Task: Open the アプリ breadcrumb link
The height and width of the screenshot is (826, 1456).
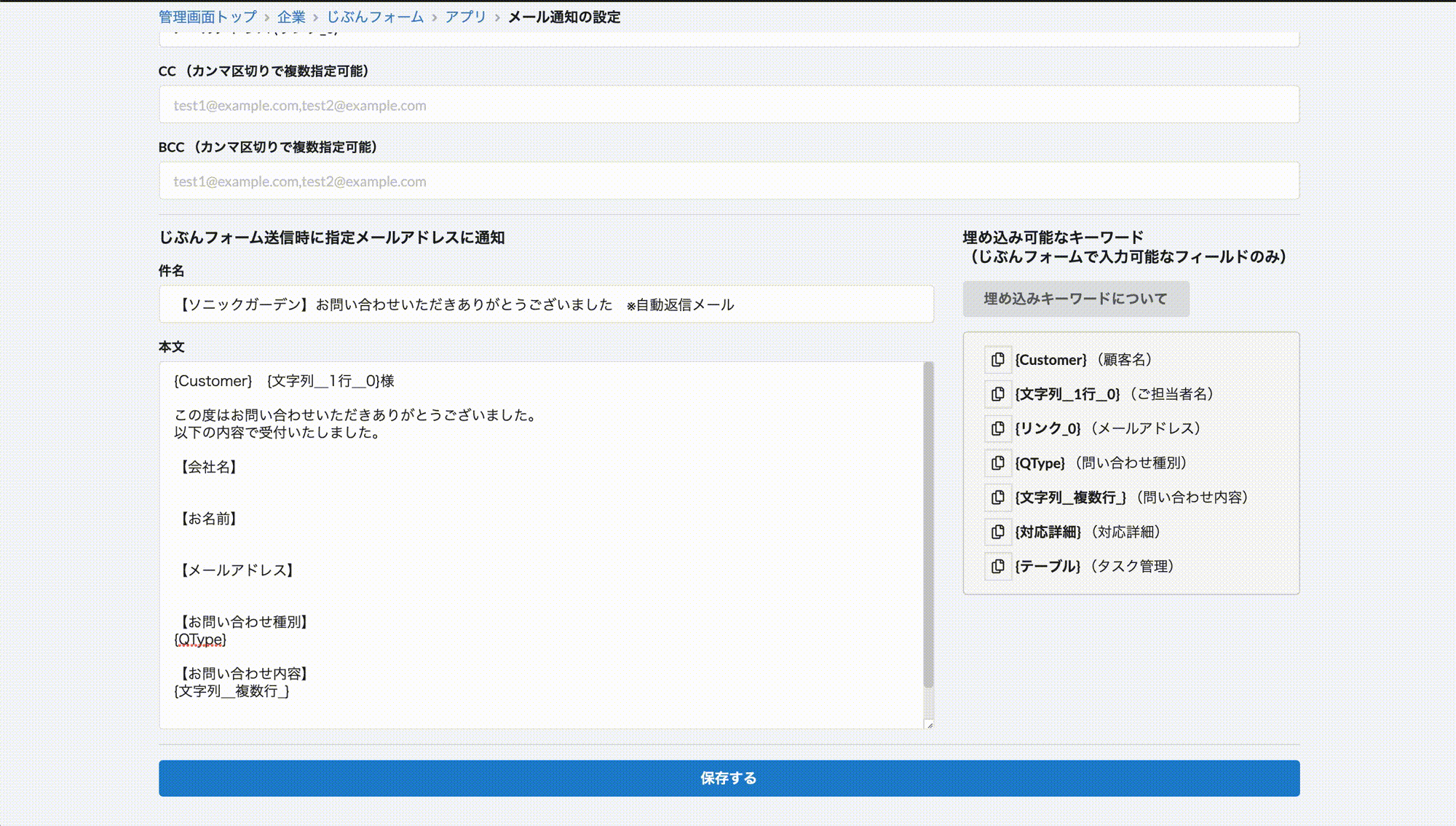Action: pyautogui.click(x=465, y=17)
